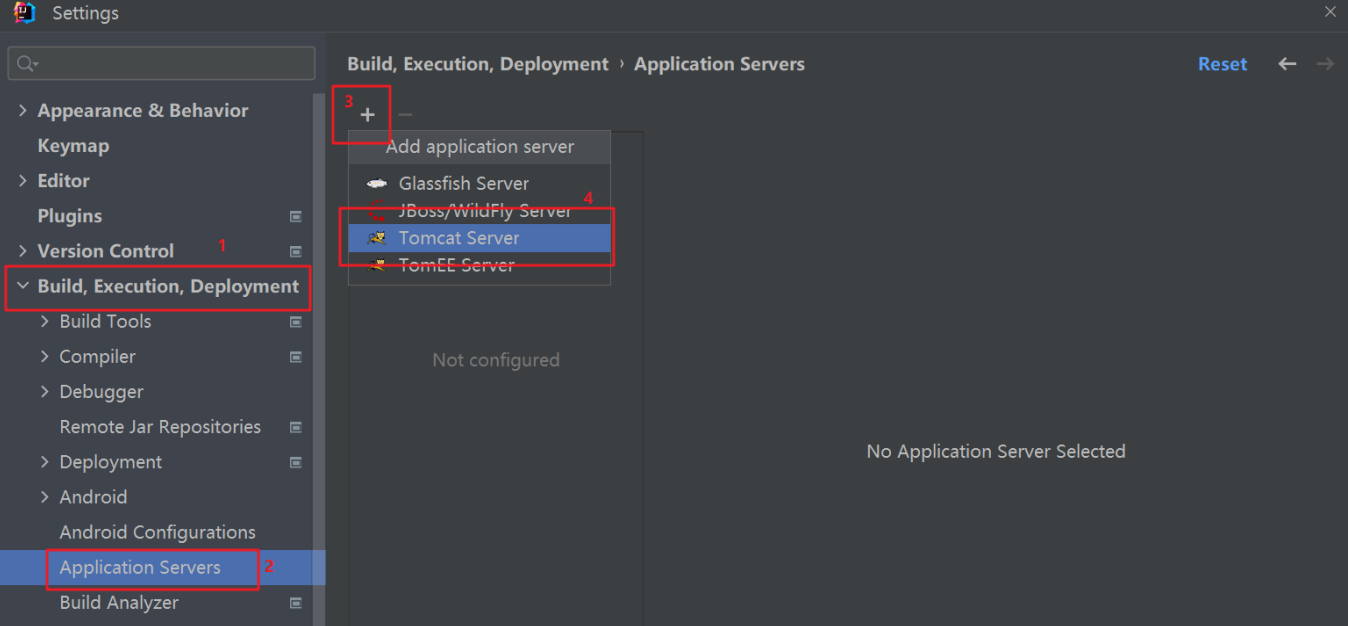This screenshot has height=626, width=1348.
Task: Select Android item in tree
Action: (93, 497)
